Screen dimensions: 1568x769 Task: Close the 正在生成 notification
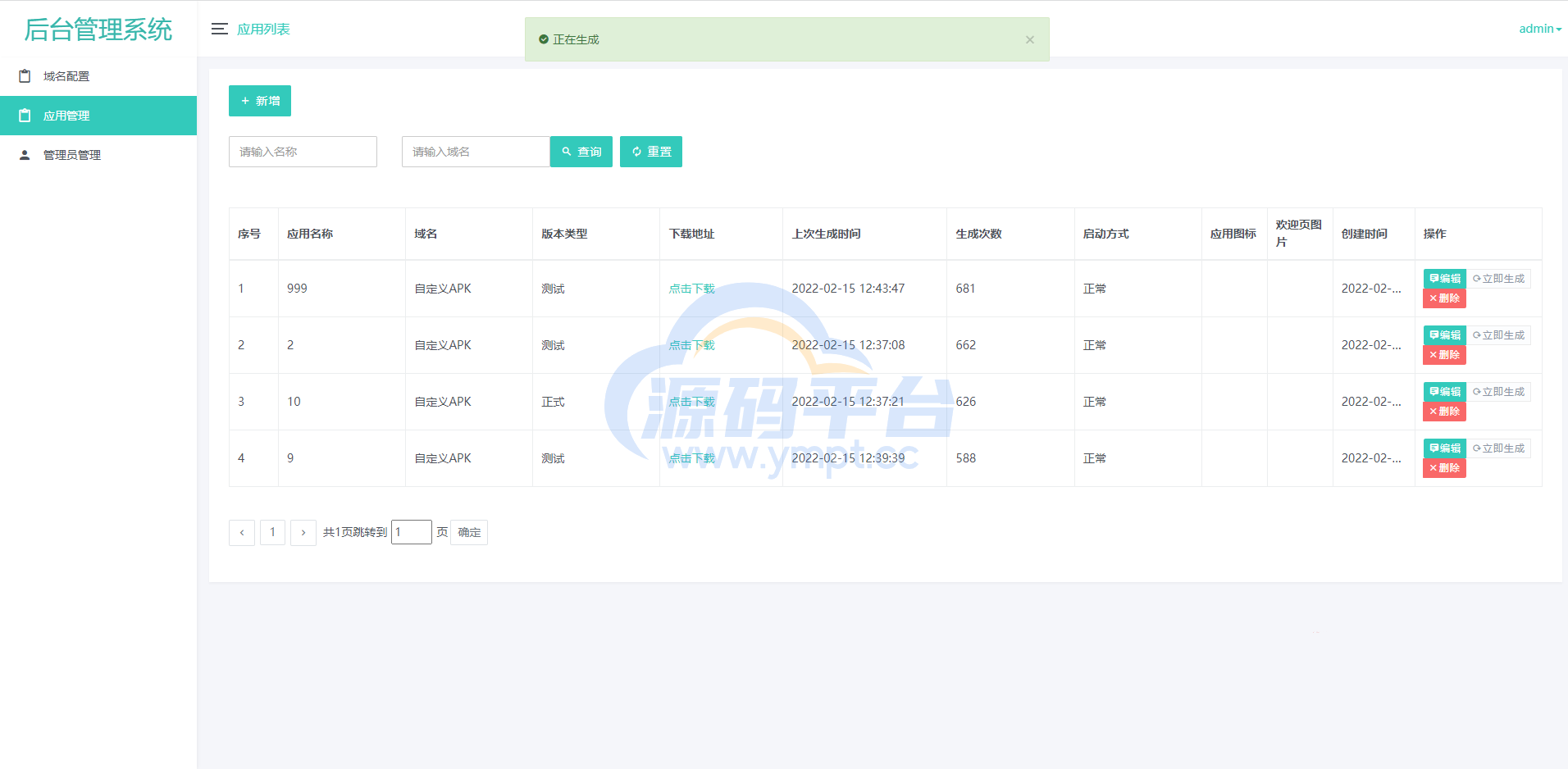point(1030,39)
